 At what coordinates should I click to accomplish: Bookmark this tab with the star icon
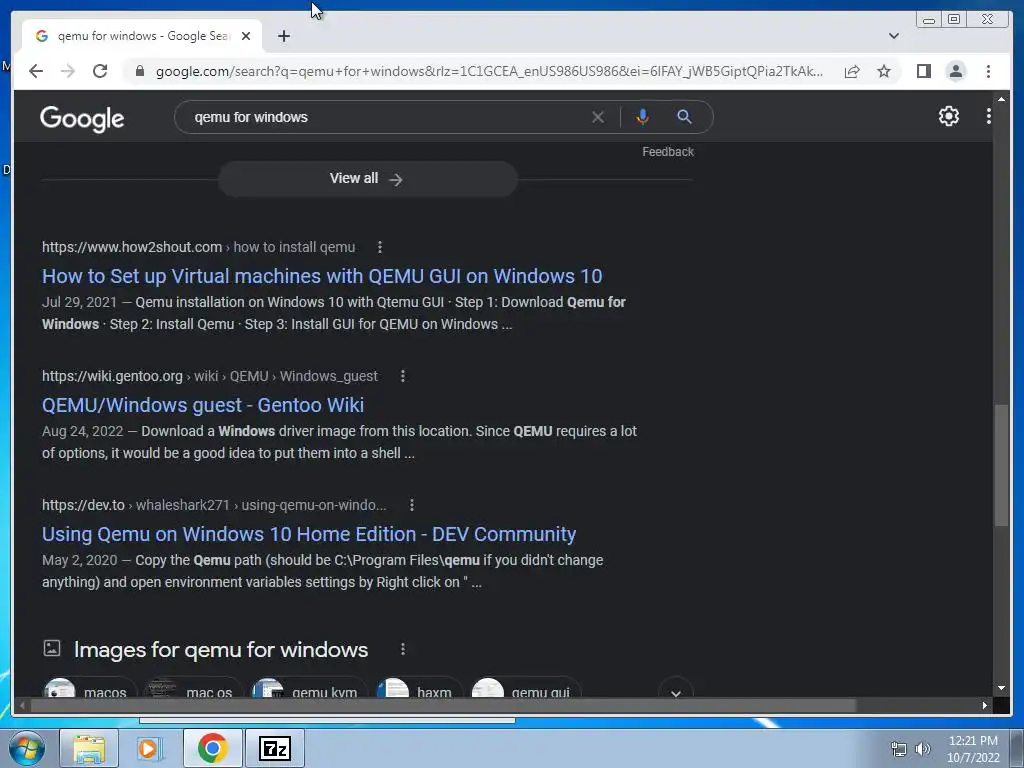(x=884, y=71)
